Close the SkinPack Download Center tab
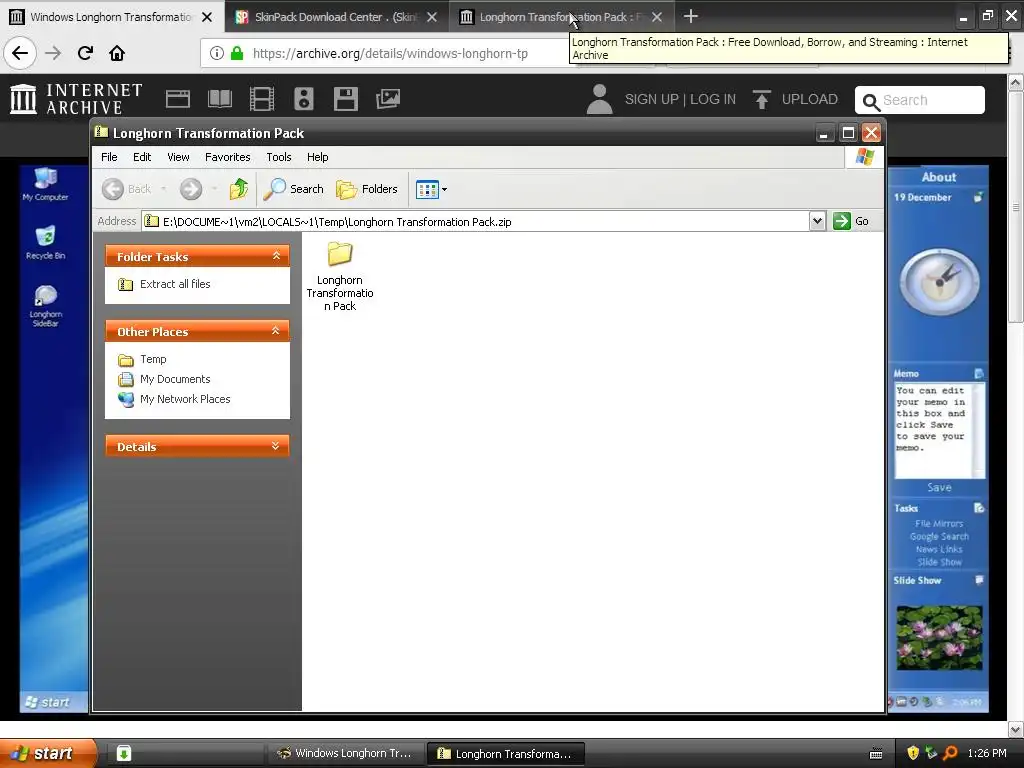1024x768 pixels. tap(432, 17)
